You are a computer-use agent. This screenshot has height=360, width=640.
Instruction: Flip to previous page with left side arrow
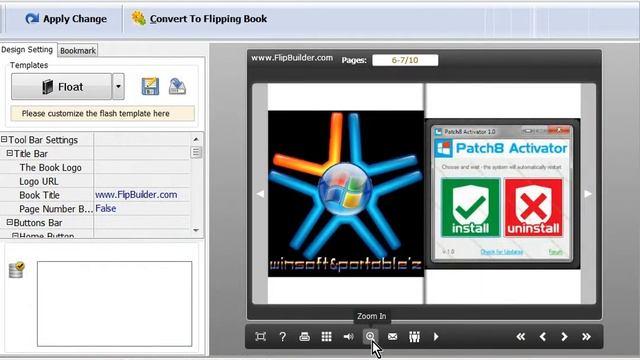[x=260, y=194]
